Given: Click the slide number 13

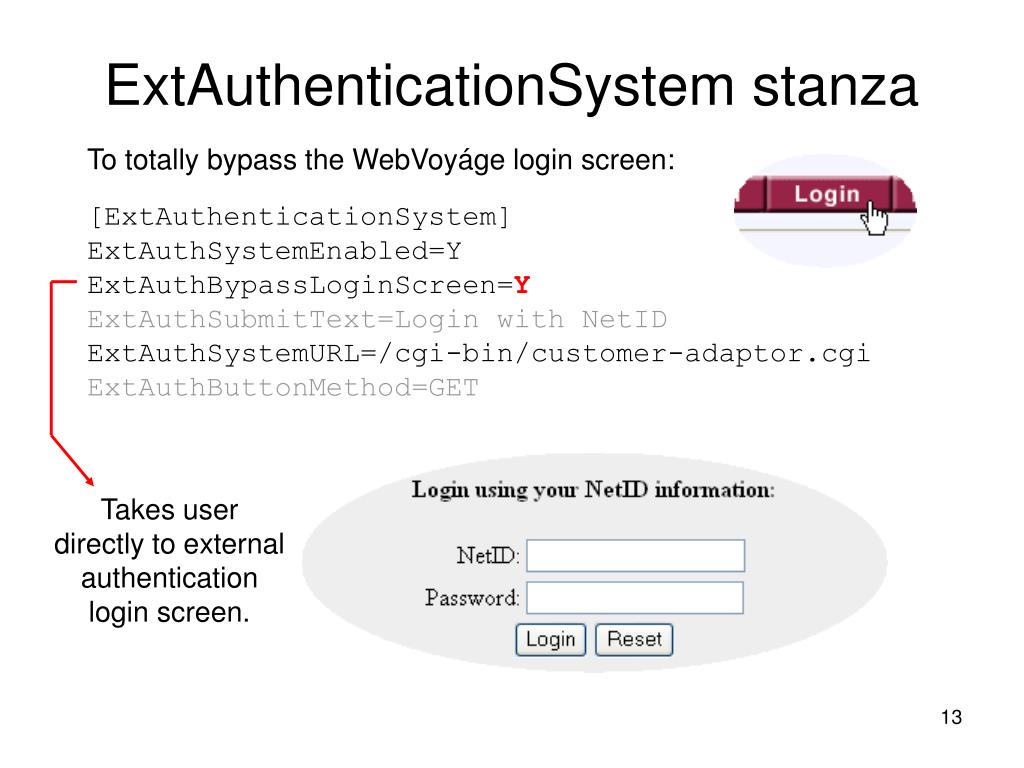Looking at the screenshot, I should 952,717.
